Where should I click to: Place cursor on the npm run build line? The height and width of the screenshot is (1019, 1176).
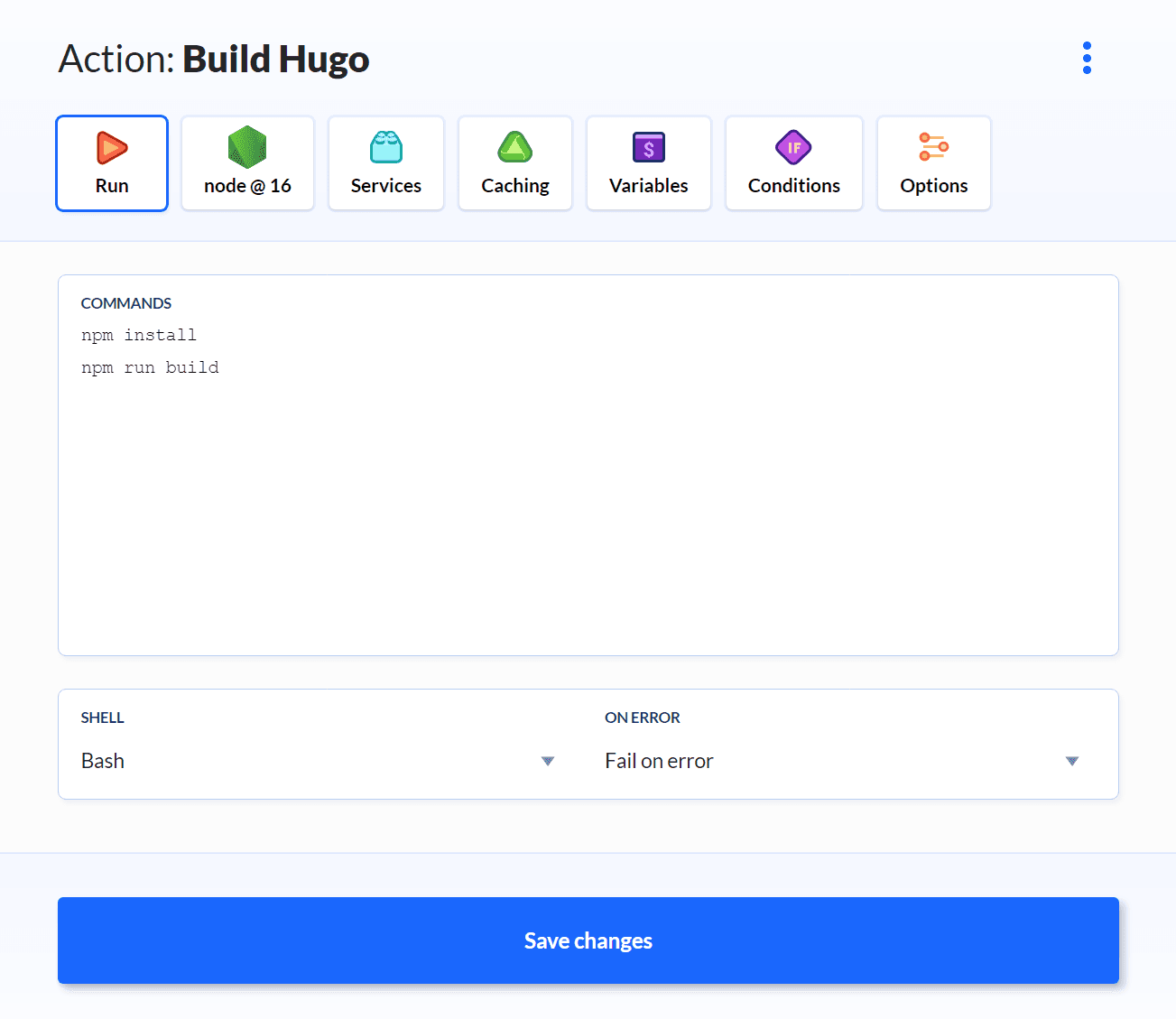[x=150, y=367]
